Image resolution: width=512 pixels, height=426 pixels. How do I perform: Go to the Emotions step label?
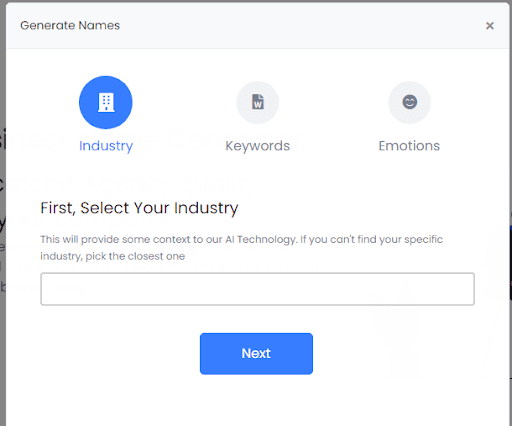pyautogui.click(x=409, y=146)
